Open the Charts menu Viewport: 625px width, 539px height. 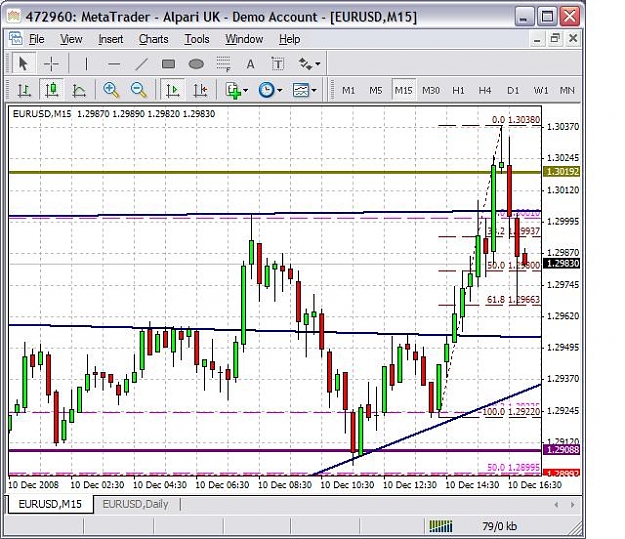[153, 39]
